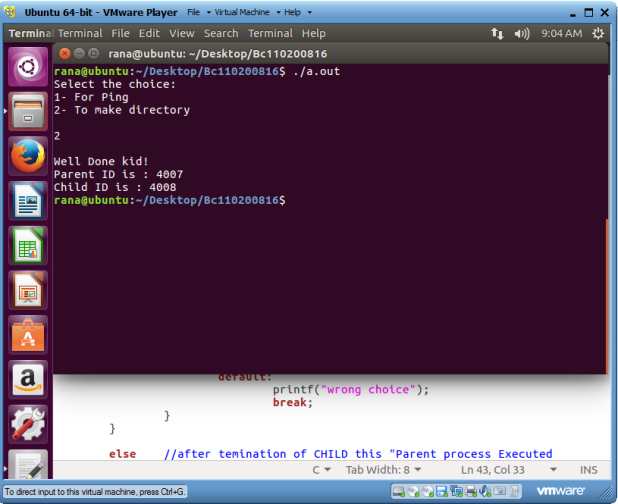The height and width of the screenshot is (504, 618).
Task: Click the line "2- To make directory"
Action: pos(122,110)
